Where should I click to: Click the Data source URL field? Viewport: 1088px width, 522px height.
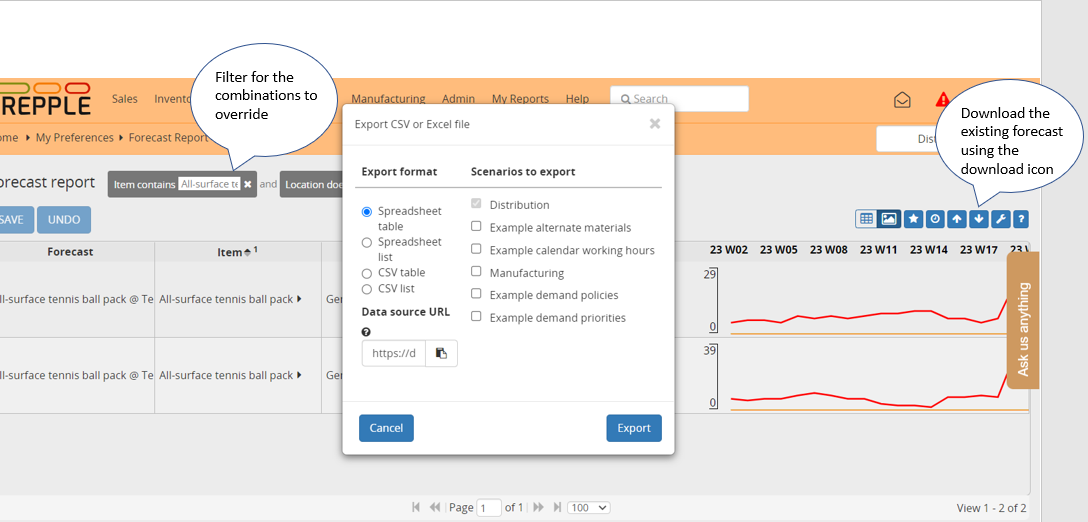click(393, 353)
